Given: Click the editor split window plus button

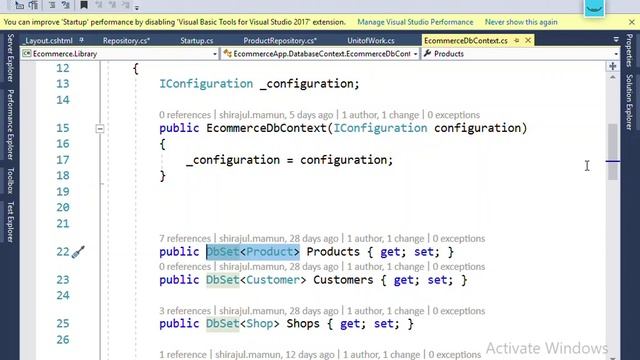Looking at the screenshot, I should [612, 66].
